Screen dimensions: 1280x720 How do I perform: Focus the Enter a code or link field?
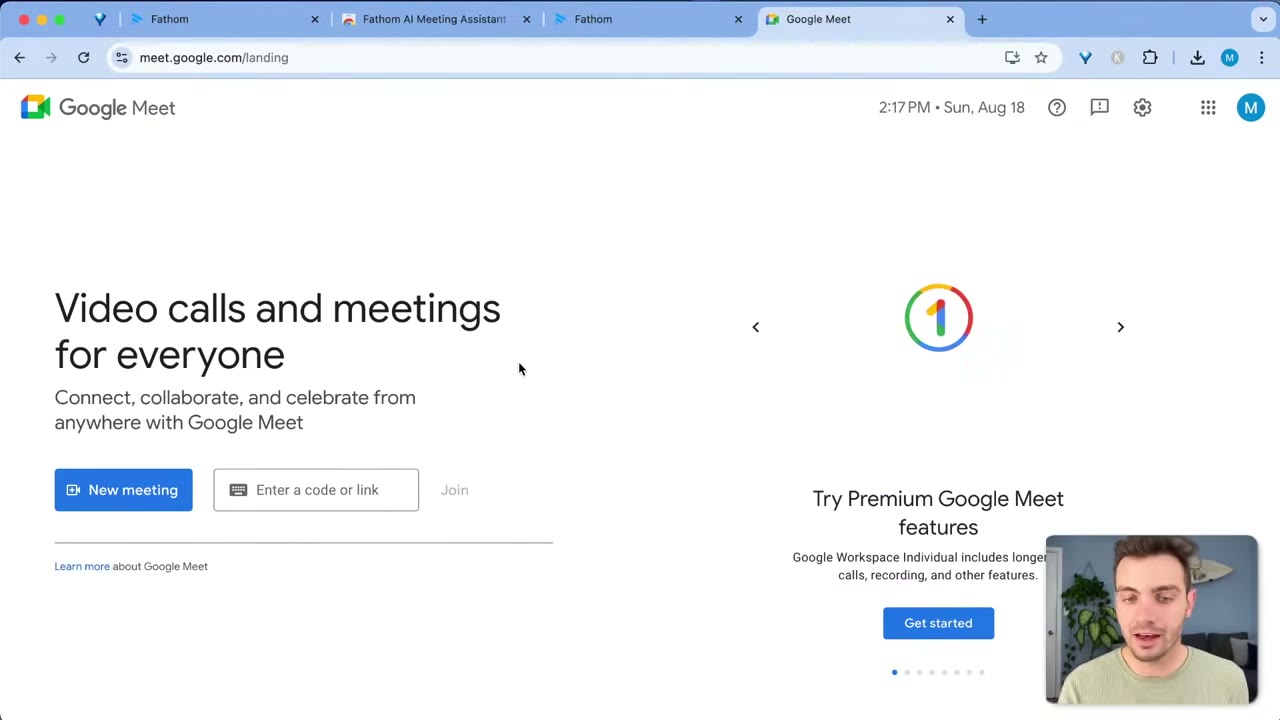(x=316, y=490)
